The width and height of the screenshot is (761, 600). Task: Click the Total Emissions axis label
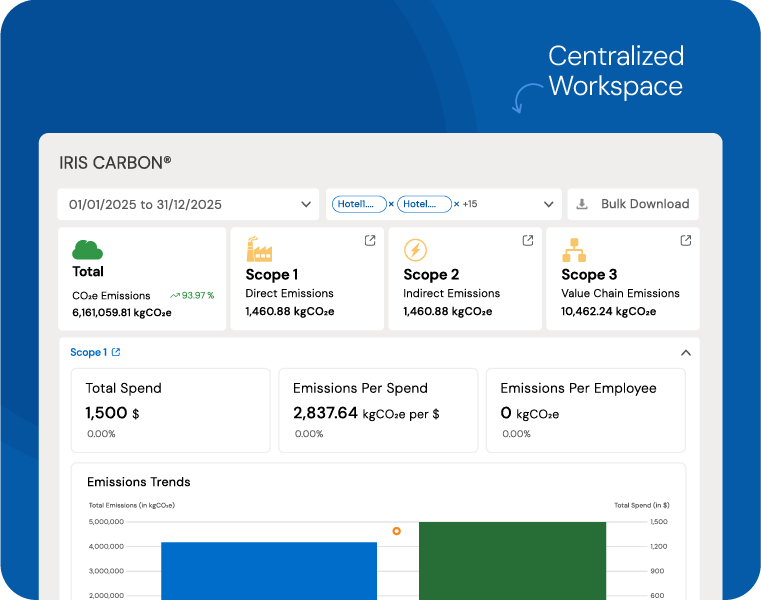click(x=132, y=505)
